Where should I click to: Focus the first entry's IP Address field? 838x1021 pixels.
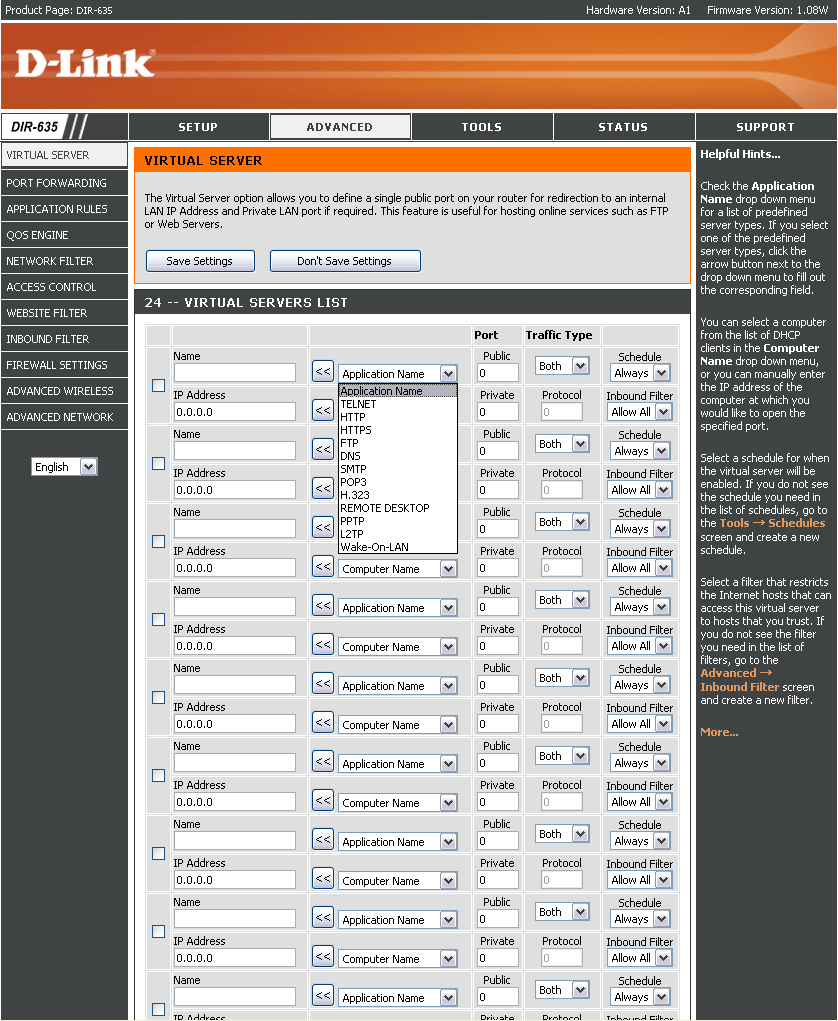(x=234, y=412)
